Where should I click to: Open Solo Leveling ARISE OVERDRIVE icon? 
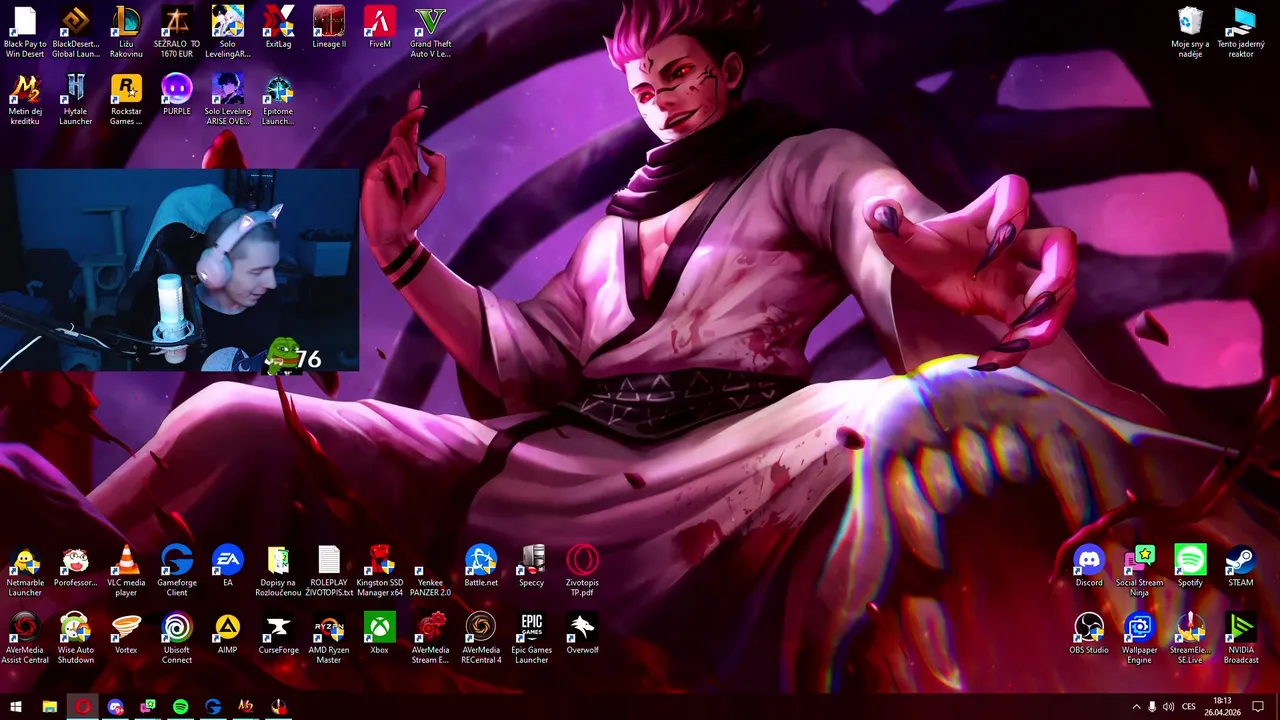[x=228, y=100]
